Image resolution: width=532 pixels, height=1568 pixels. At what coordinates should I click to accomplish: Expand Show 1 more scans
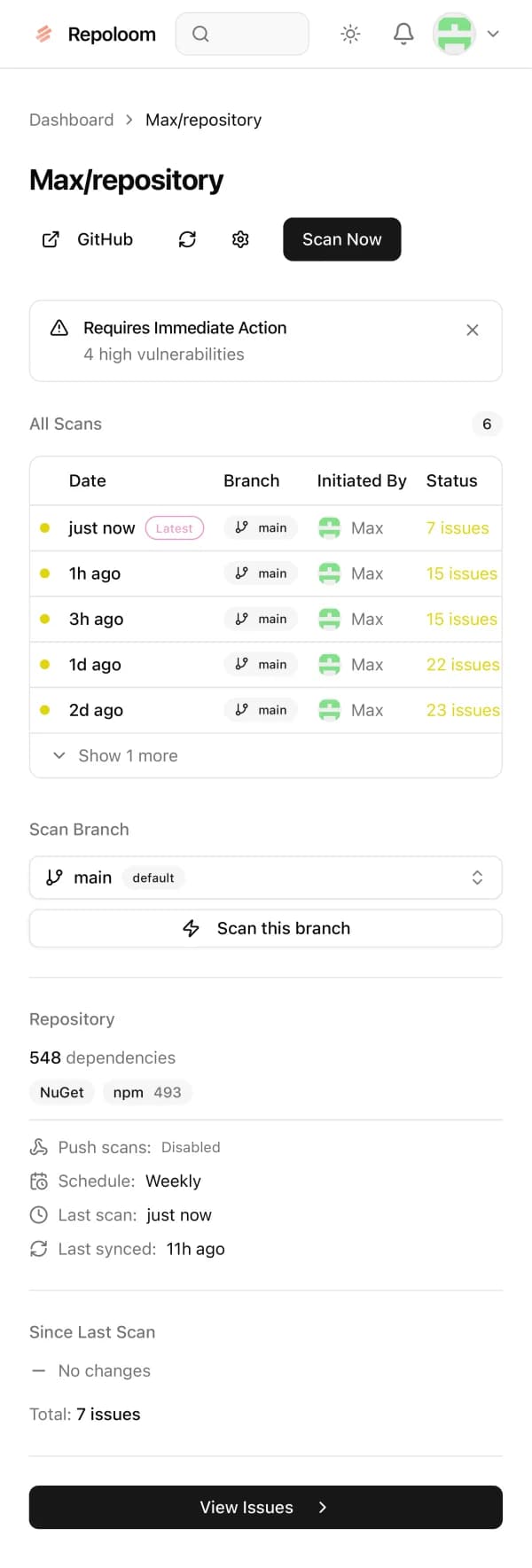[266, 756]
